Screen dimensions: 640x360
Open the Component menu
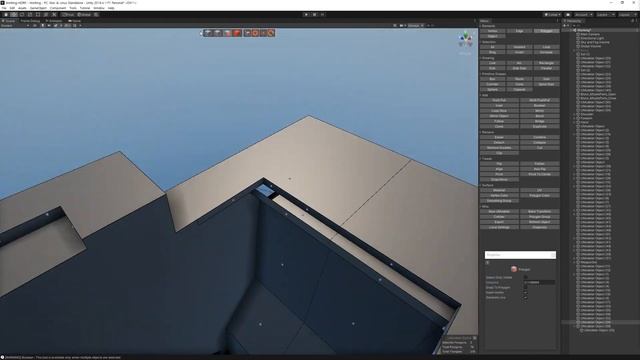(x=58, y=8)
